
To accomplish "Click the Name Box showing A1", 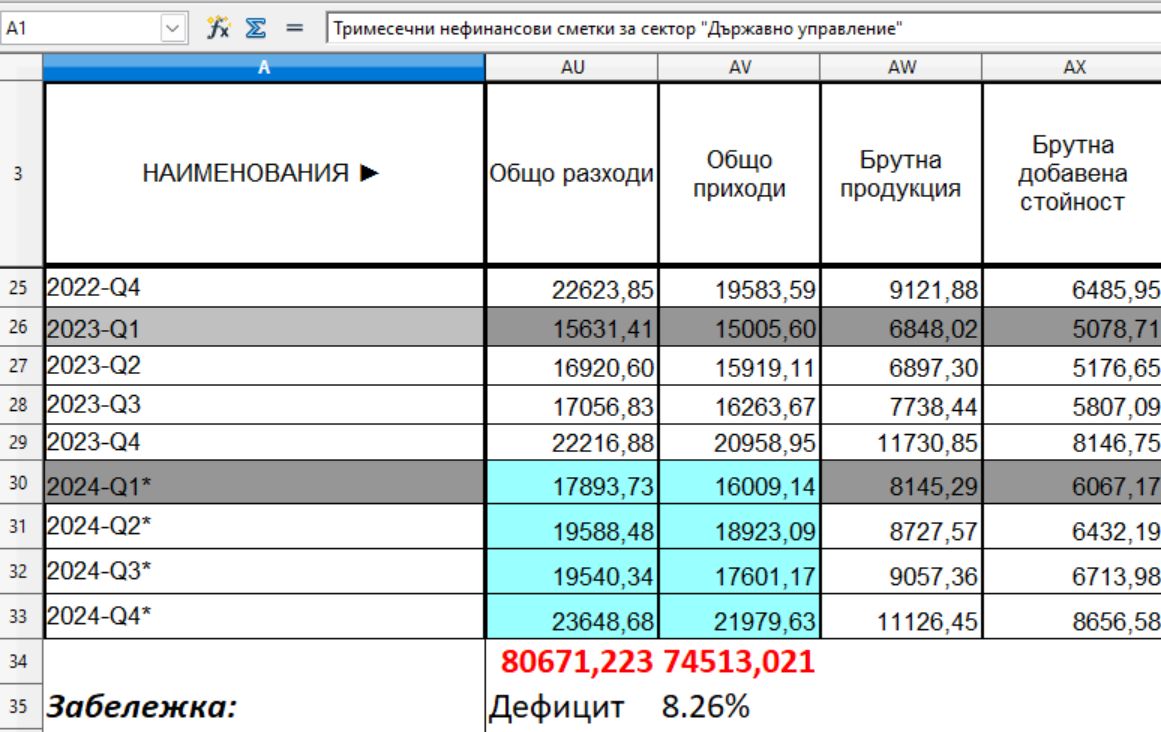I will (x=80, y=29).
